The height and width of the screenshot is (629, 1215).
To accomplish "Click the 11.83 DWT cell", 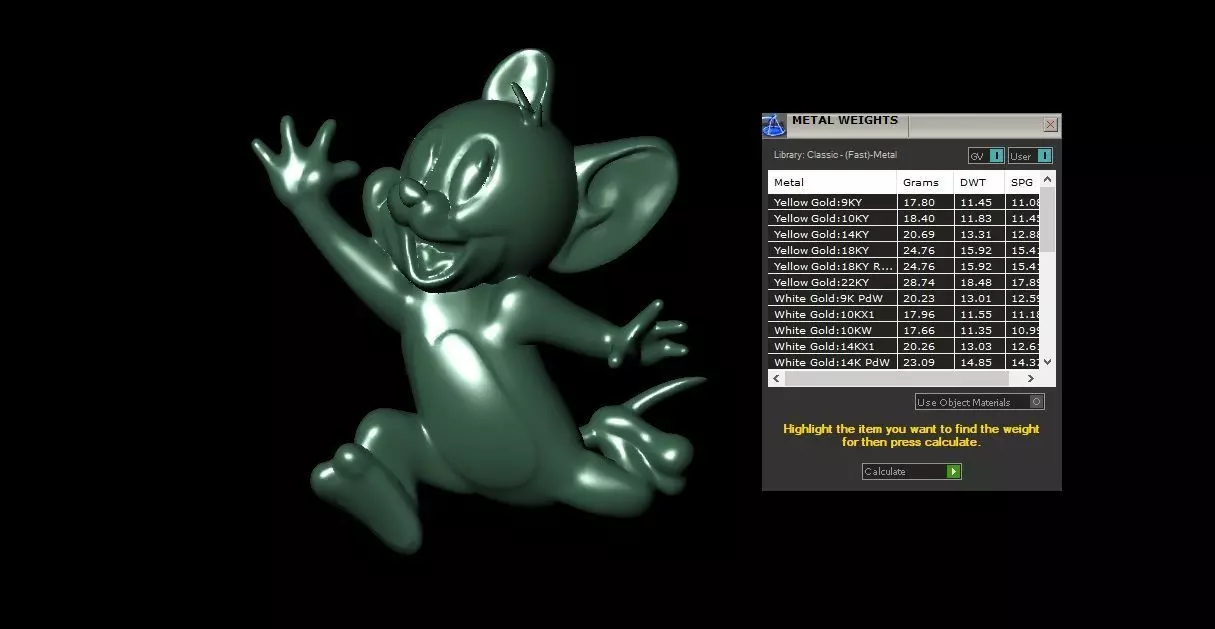I will pos(979,218).
